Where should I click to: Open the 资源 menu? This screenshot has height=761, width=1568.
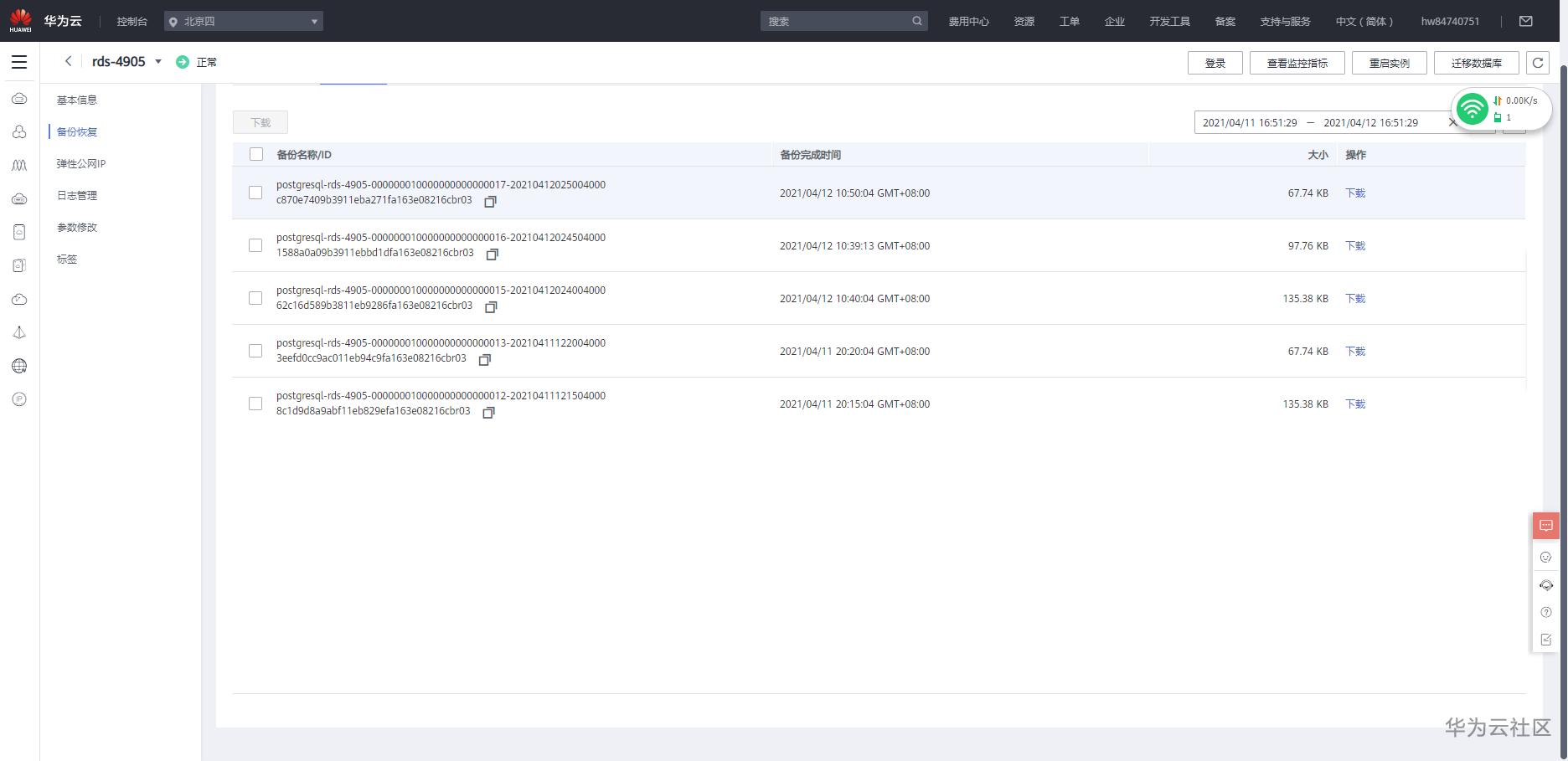tap(1024, 21)
